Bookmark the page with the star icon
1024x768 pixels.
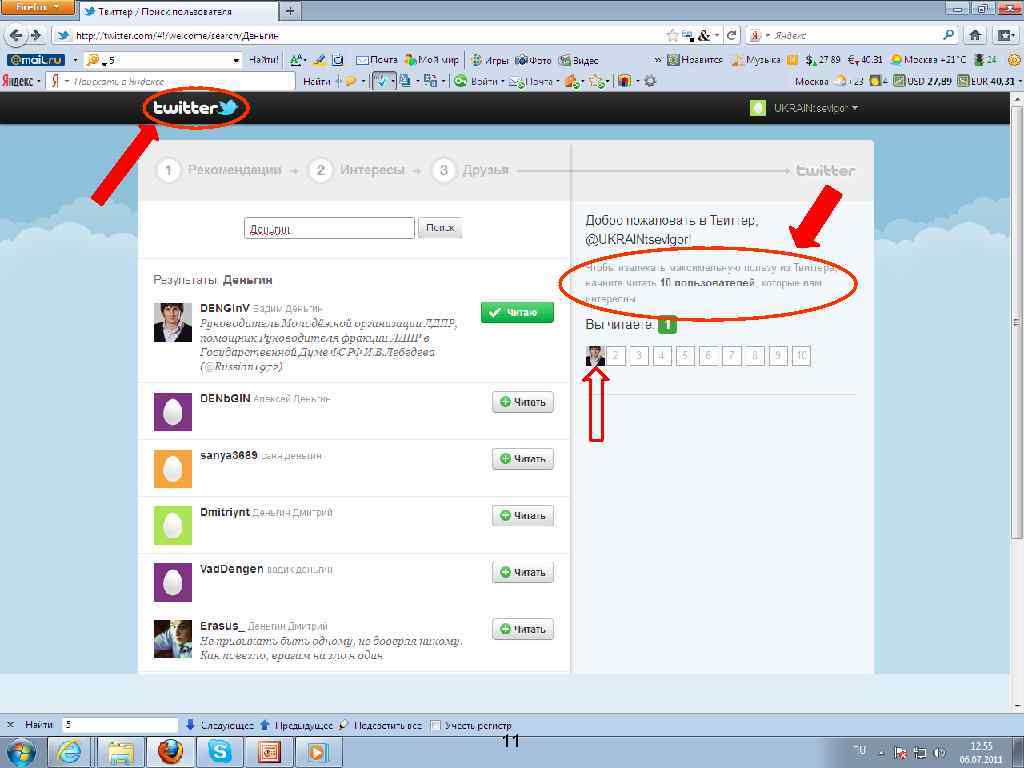(672, 35)
